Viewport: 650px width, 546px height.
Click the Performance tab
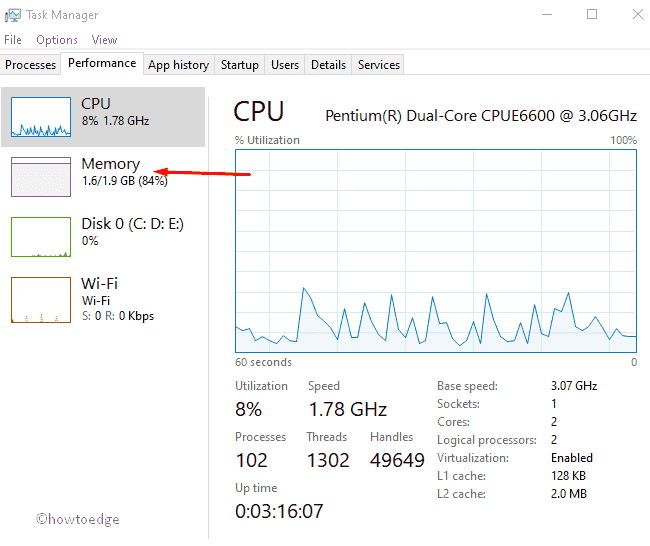[102, 63]
